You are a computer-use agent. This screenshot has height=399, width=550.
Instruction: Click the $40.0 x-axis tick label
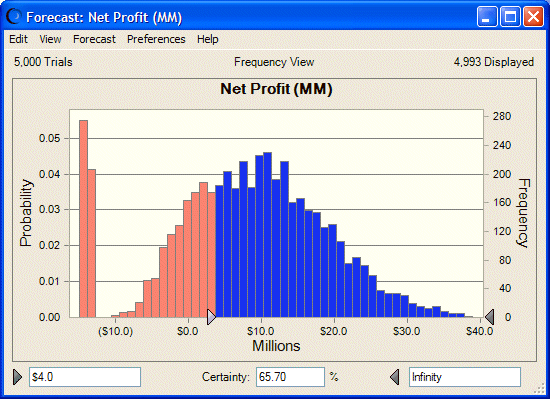click(x=479, y=331)
